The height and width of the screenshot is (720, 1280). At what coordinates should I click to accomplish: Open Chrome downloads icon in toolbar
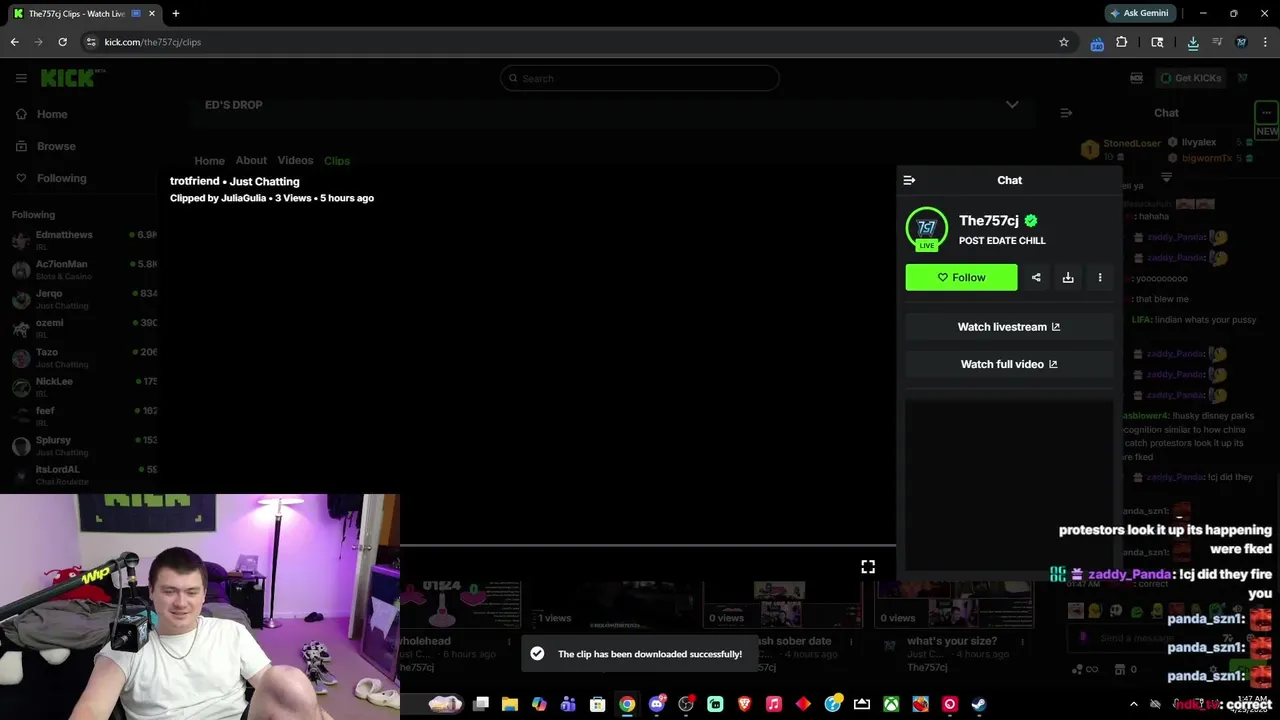coord(1193,42)
